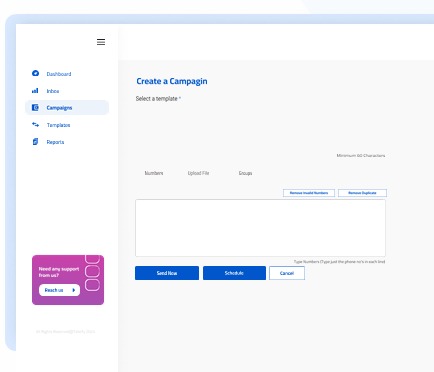Click the Inbox bar-chart icon
This screenshot has width=434, height=372.
tap(35, 91)
